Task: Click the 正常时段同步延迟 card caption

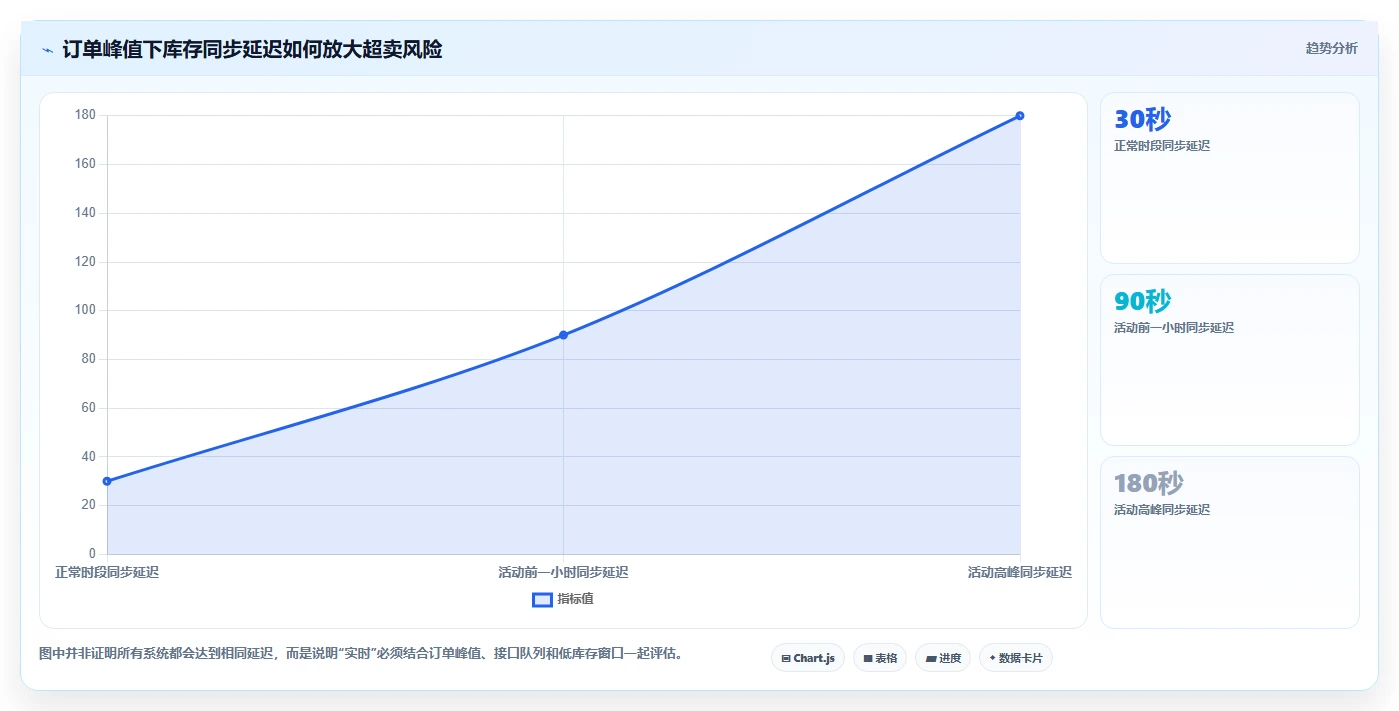Action: [x=1162, y=146]
